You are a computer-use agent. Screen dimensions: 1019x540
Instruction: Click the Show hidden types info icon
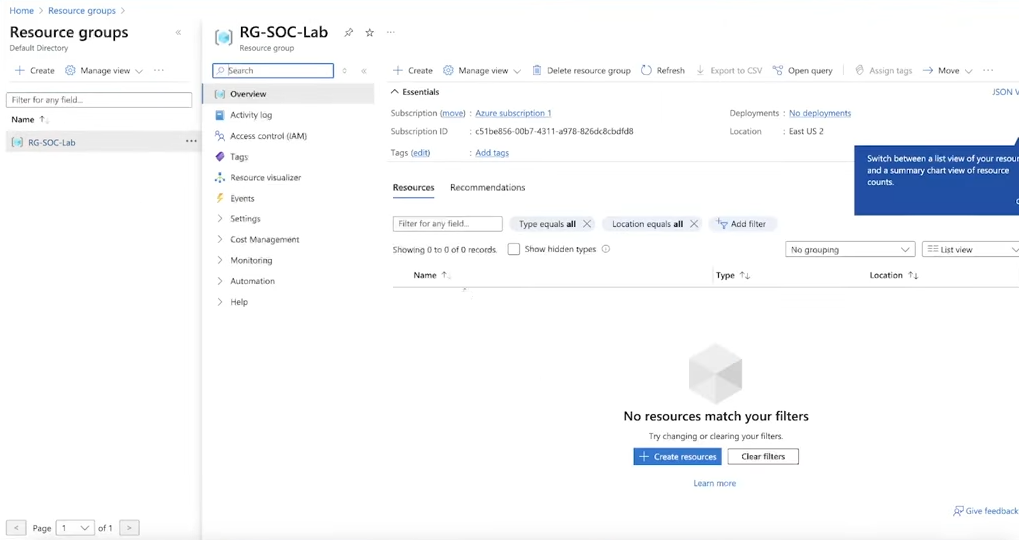(x=606, y=249)
